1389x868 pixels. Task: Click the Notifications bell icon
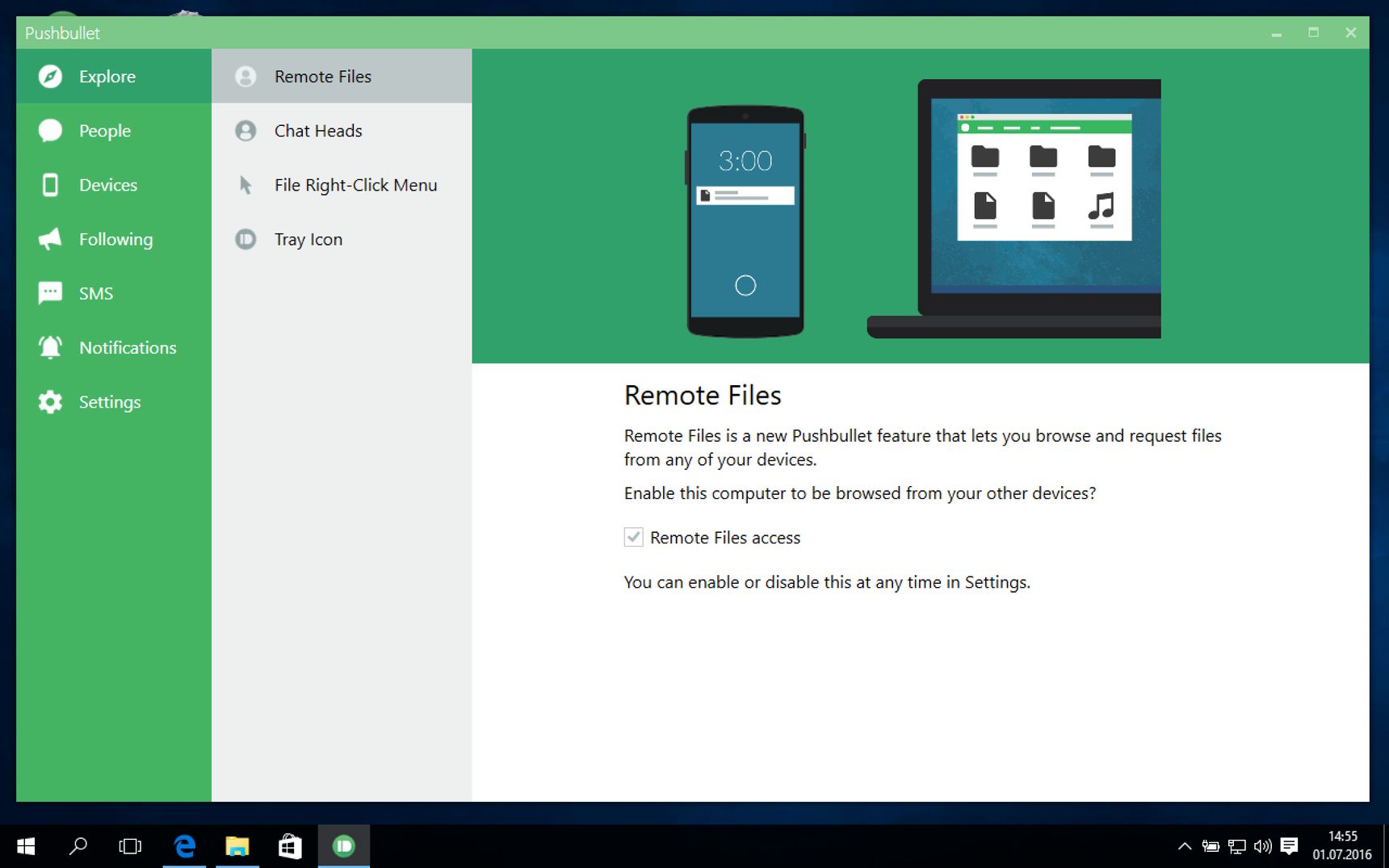pos(50,347)
